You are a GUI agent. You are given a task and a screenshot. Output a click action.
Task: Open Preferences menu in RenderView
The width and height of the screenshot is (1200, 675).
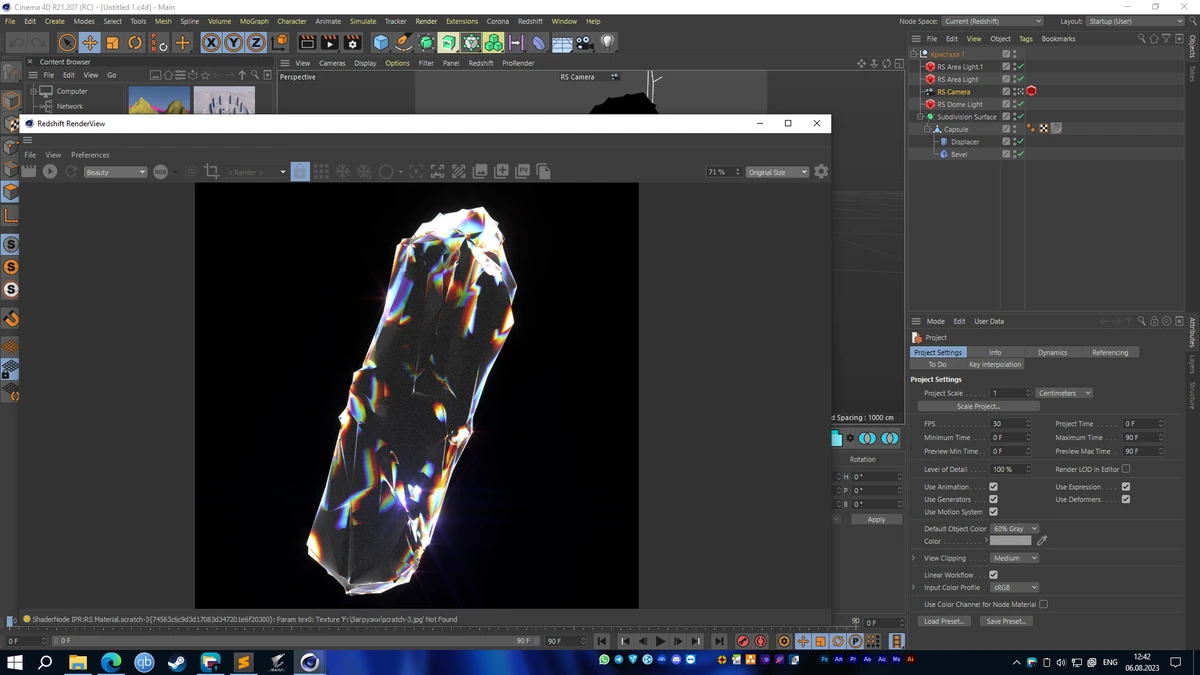coord(90,155)
